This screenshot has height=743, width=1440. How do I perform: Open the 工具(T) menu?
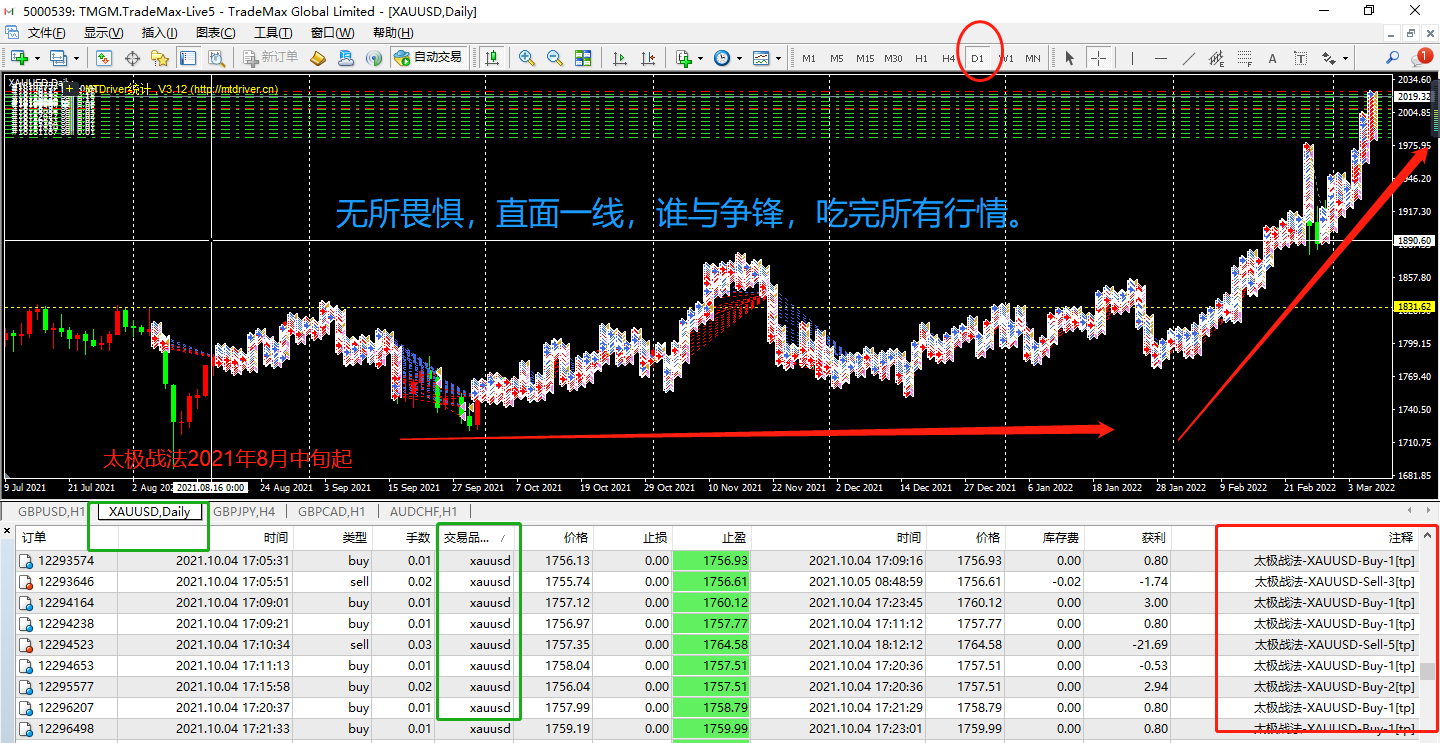pos(273,33)
